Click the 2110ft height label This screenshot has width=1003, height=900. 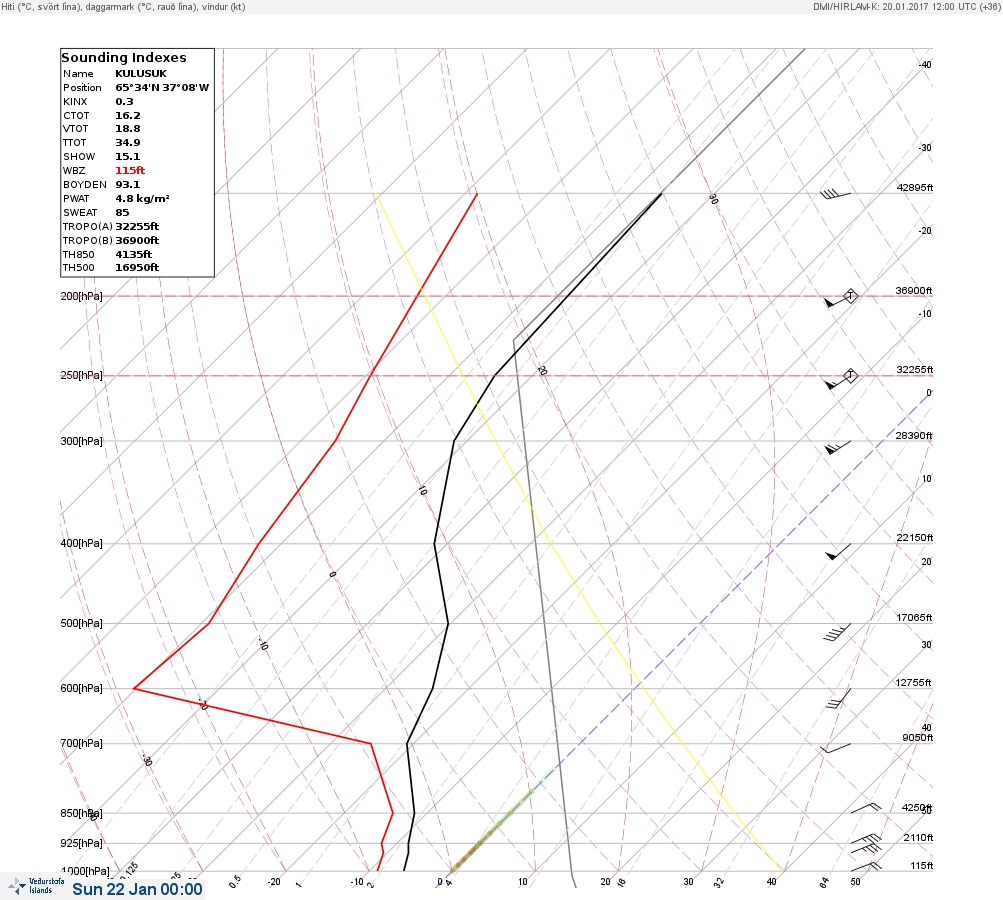click(x=918, y=838)
